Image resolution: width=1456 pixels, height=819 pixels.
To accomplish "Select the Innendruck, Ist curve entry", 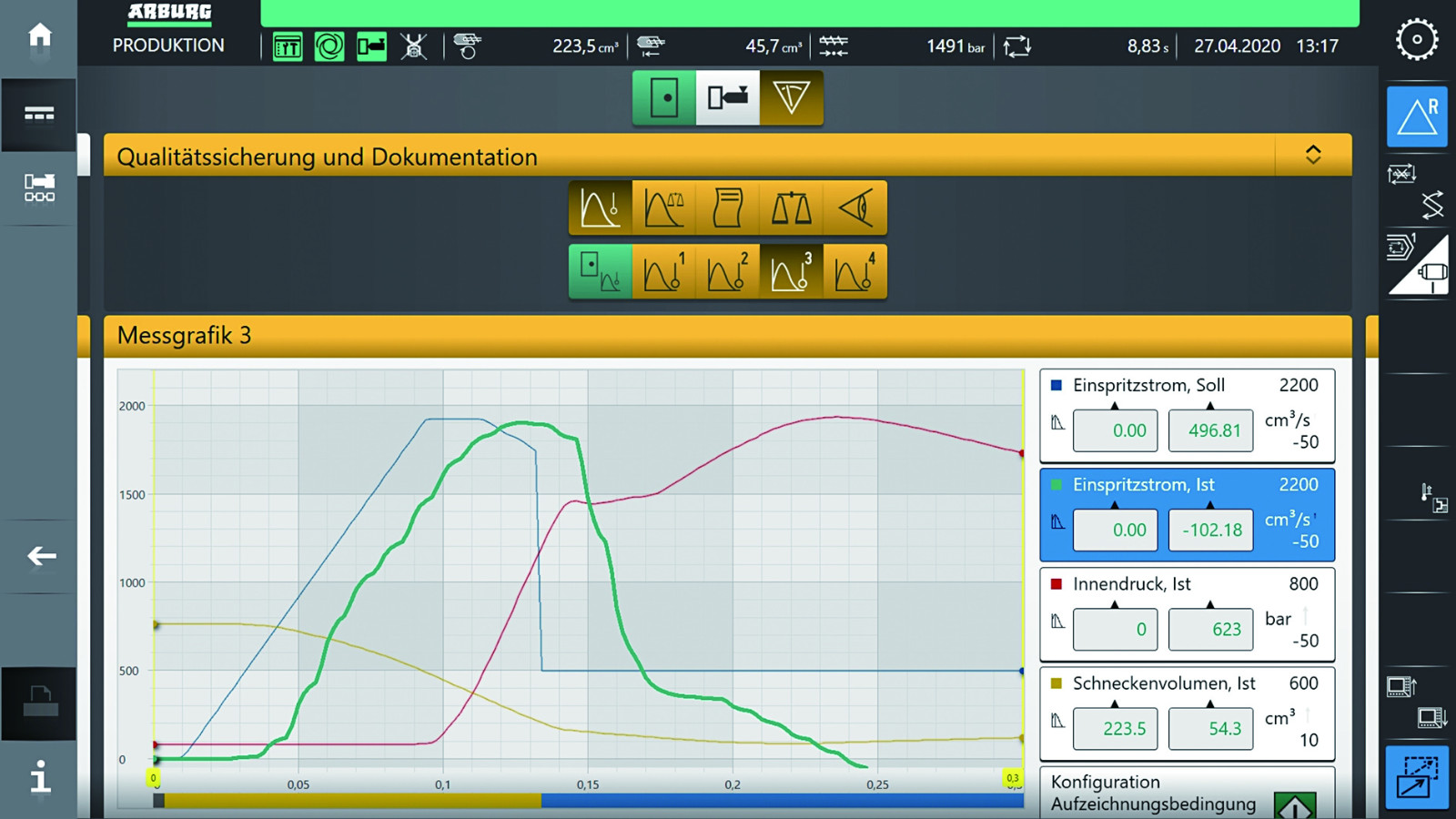I will [1187, 613].
